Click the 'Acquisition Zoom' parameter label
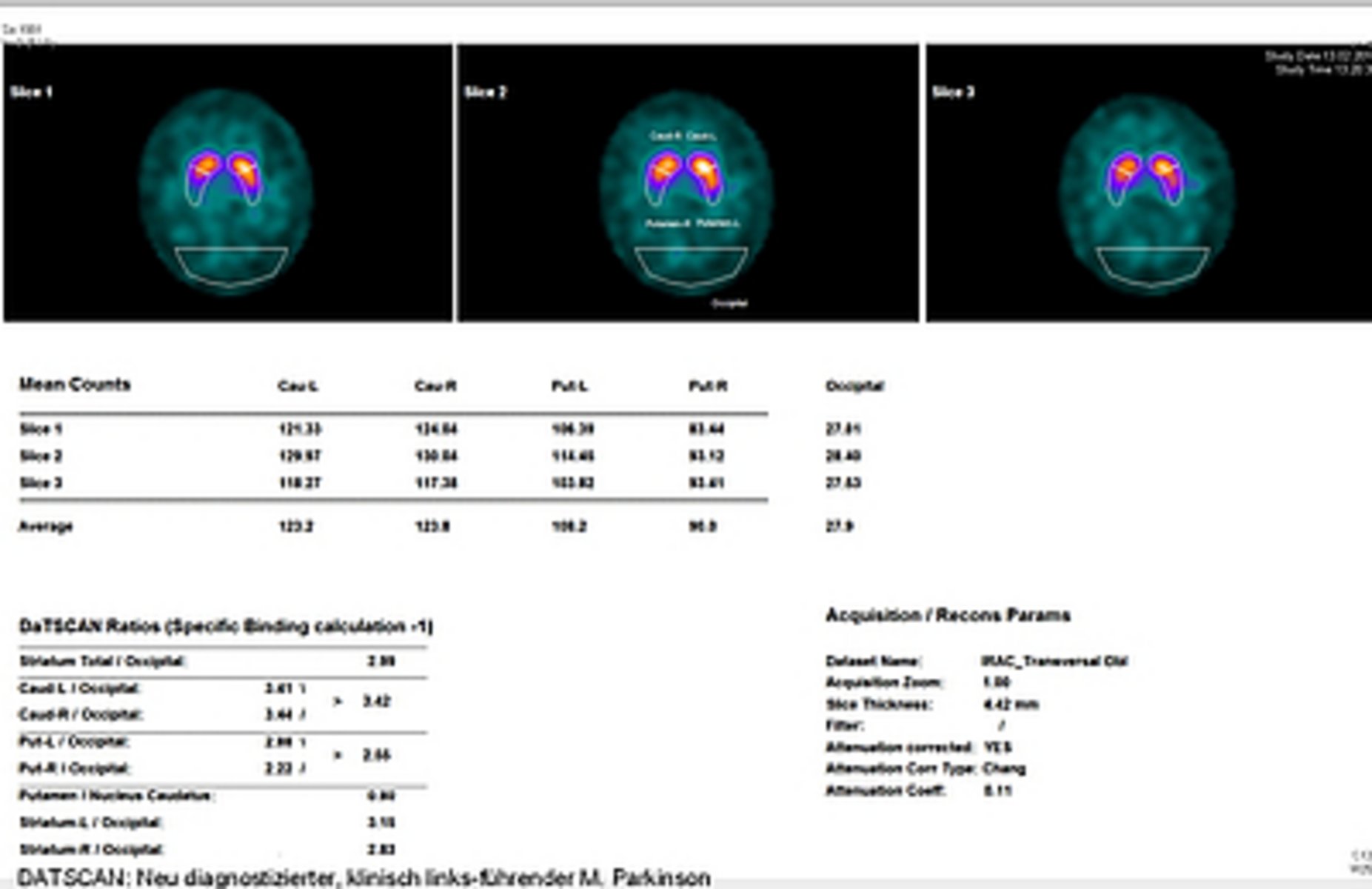This screenshot has height=889, width=1372. coord(885,682)
